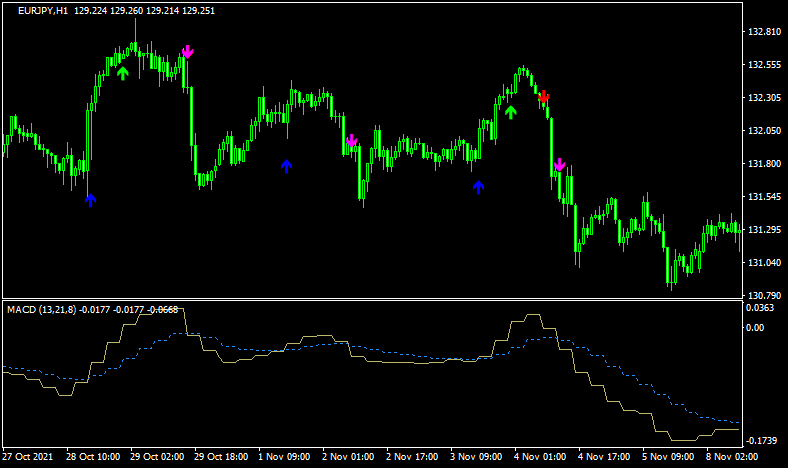
Task: Click the 2 Nov 17:00 time label
Action: coord(412,457)
